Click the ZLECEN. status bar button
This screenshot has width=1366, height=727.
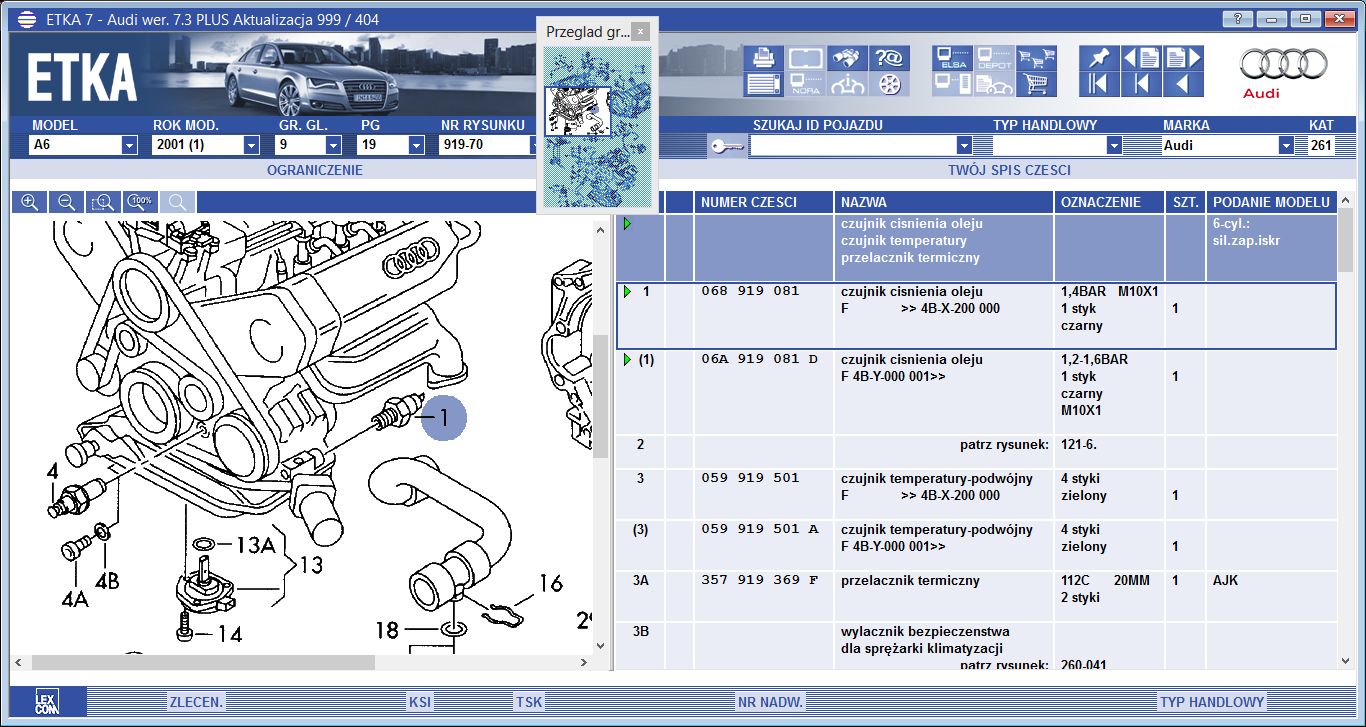click(x=196, y=702)
